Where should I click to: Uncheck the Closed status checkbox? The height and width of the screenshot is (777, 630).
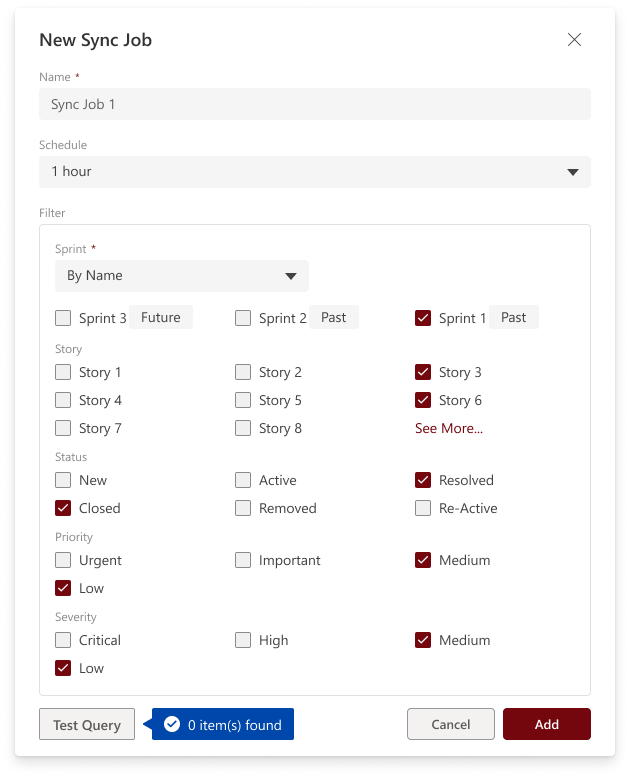point(63,508)
